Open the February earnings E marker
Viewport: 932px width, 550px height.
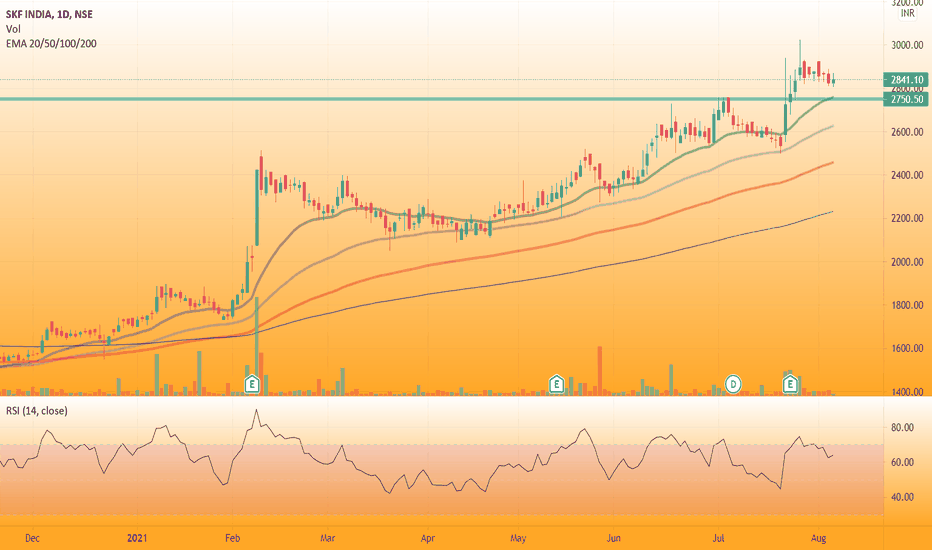point(252,384)
